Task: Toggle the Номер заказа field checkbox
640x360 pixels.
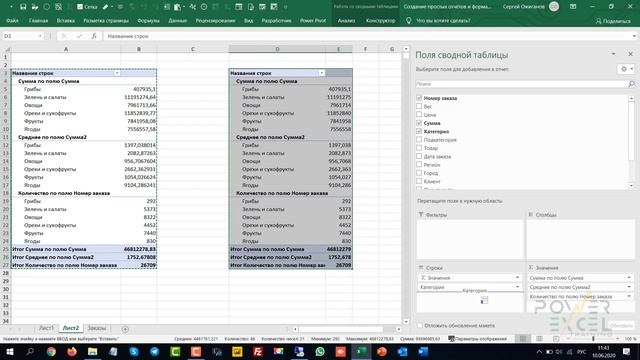Action: click(419, 98)
